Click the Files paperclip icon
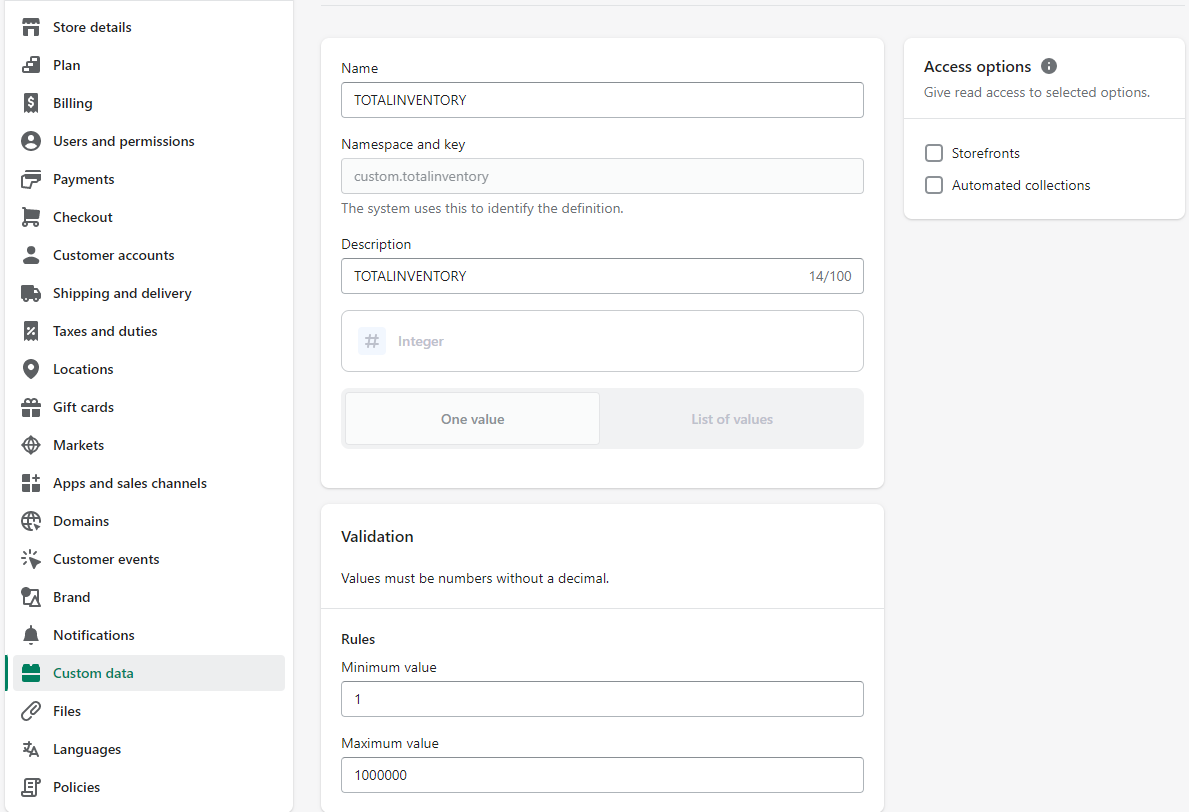 31,711
